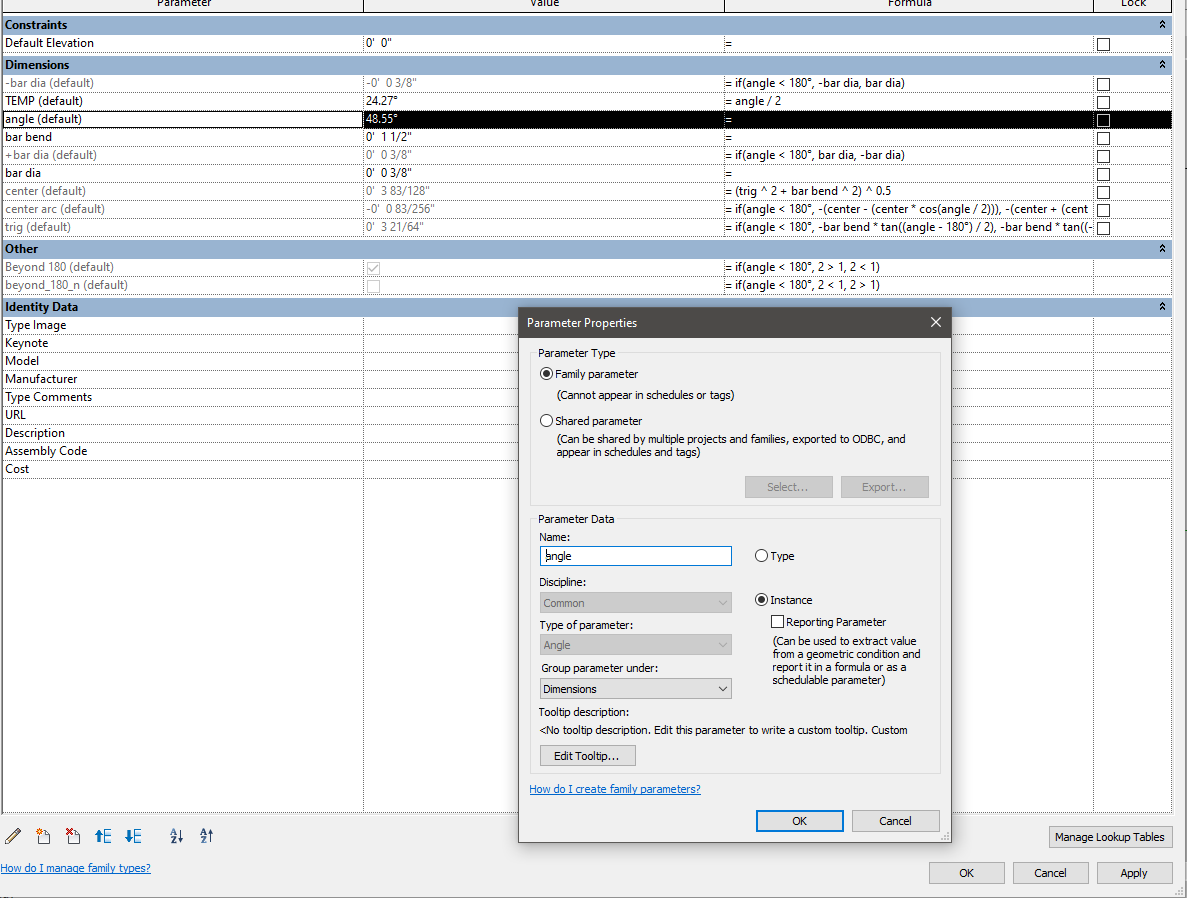
Task: Choose the Instance radio option
Action: [762, 600]
